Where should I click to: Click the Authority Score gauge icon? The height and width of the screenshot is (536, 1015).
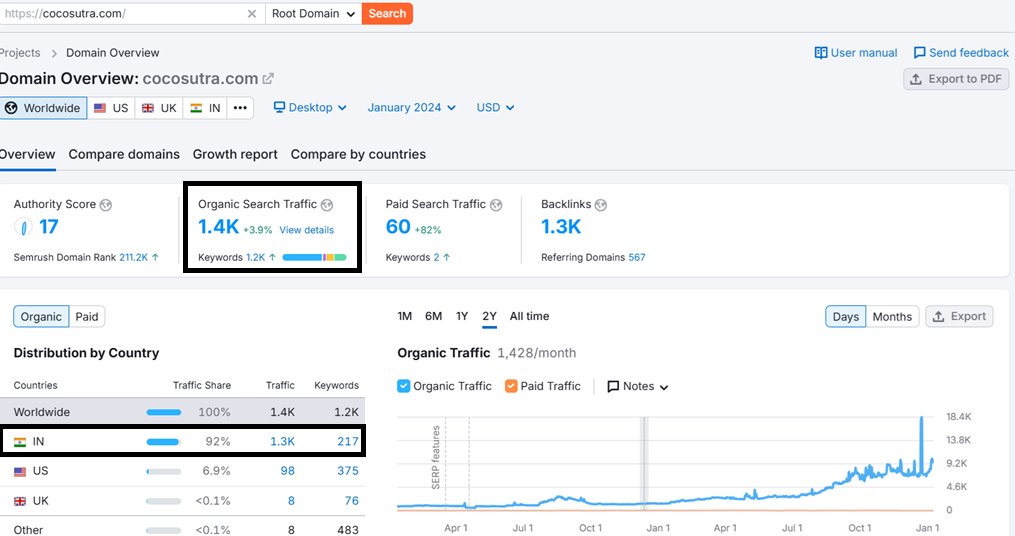coord(23,227)
